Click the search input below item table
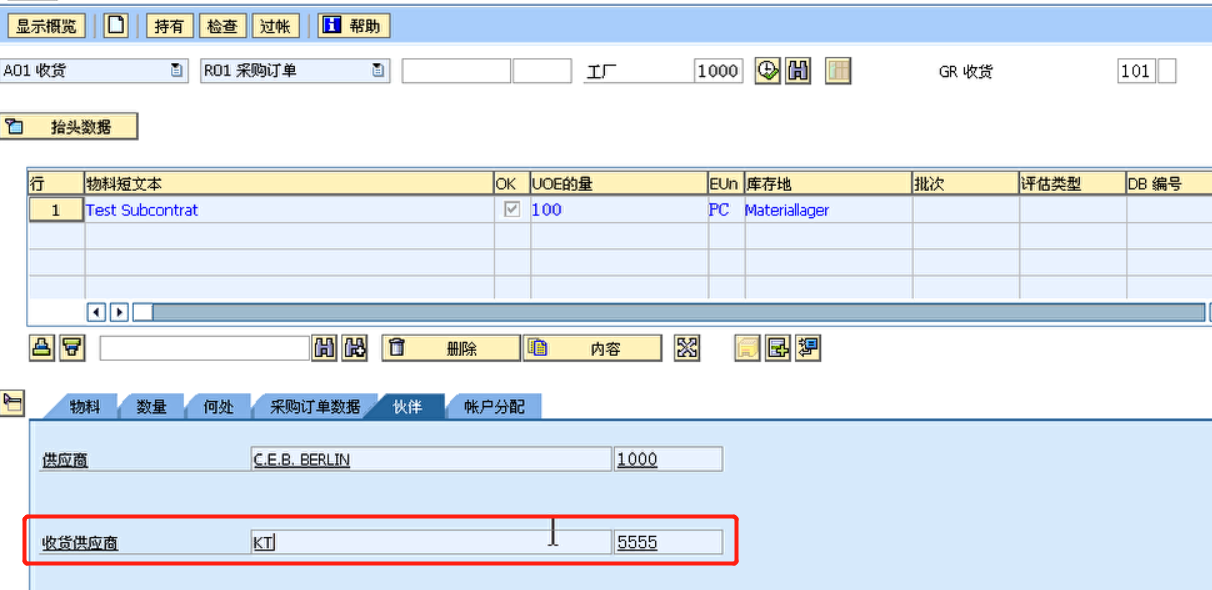 (204, 348)
